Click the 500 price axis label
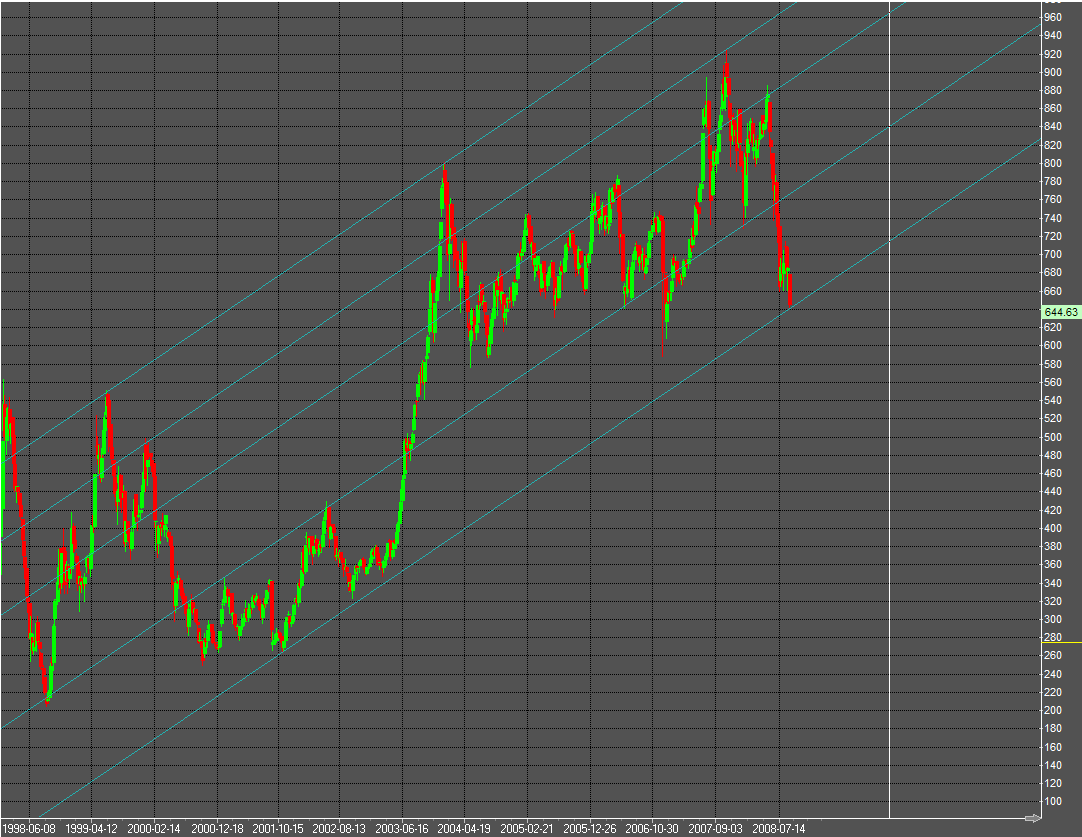The width and height of the screenshot is (1082, 837). [1053, 437]
